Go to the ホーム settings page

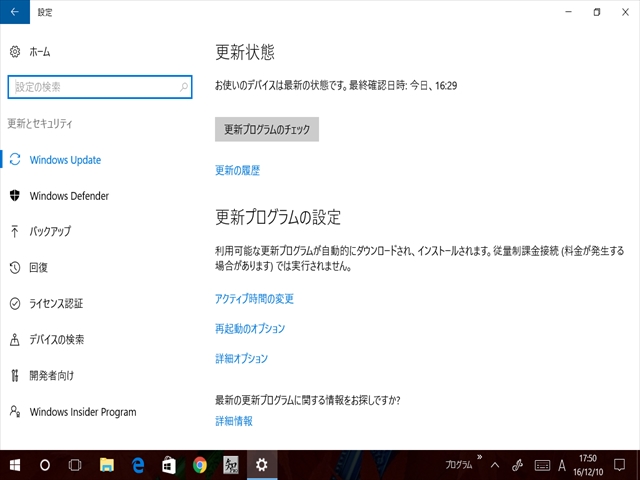pos(39,52)
